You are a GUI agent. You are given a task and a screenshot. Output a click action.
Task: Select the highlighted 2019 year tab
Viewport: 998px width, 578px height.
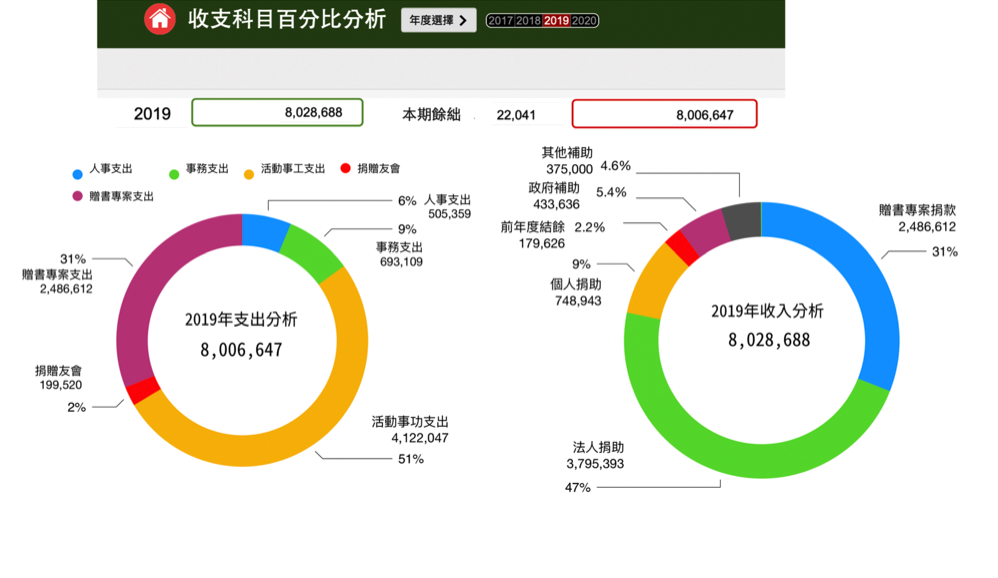(x=557, y=20)
